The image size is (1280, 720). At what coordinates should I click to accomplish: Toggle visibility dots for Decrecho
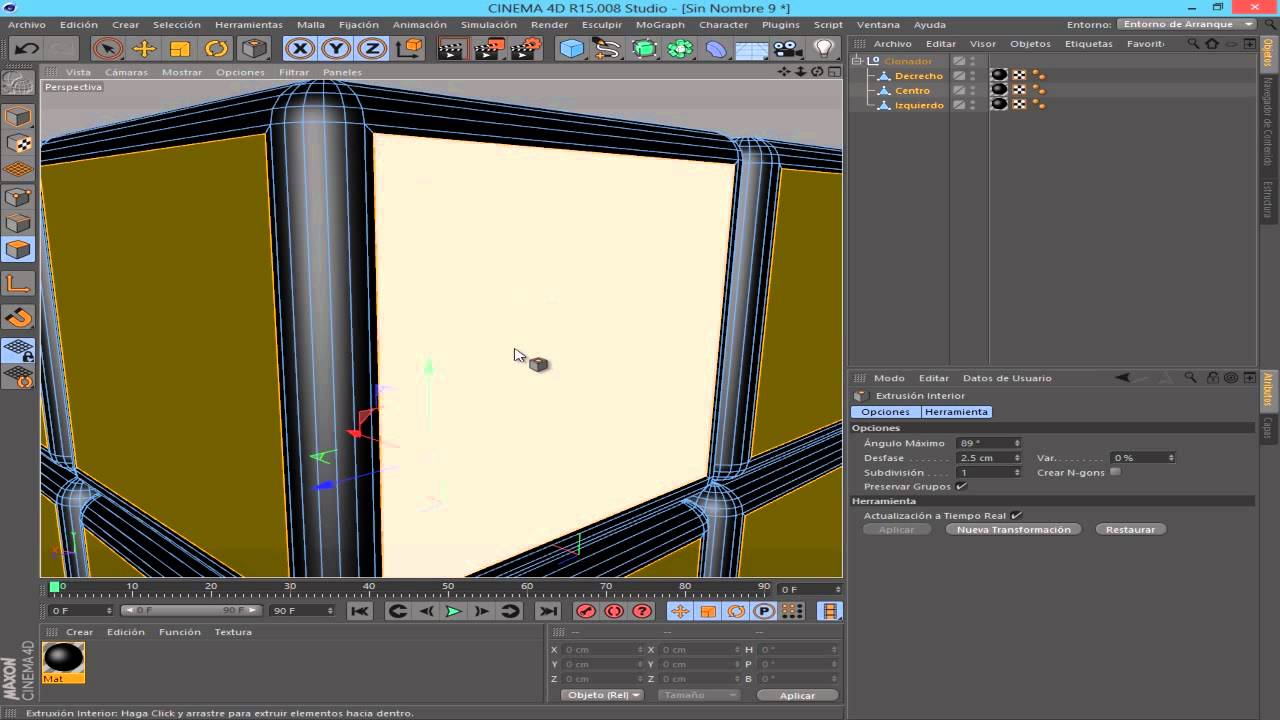coord(972,76)
